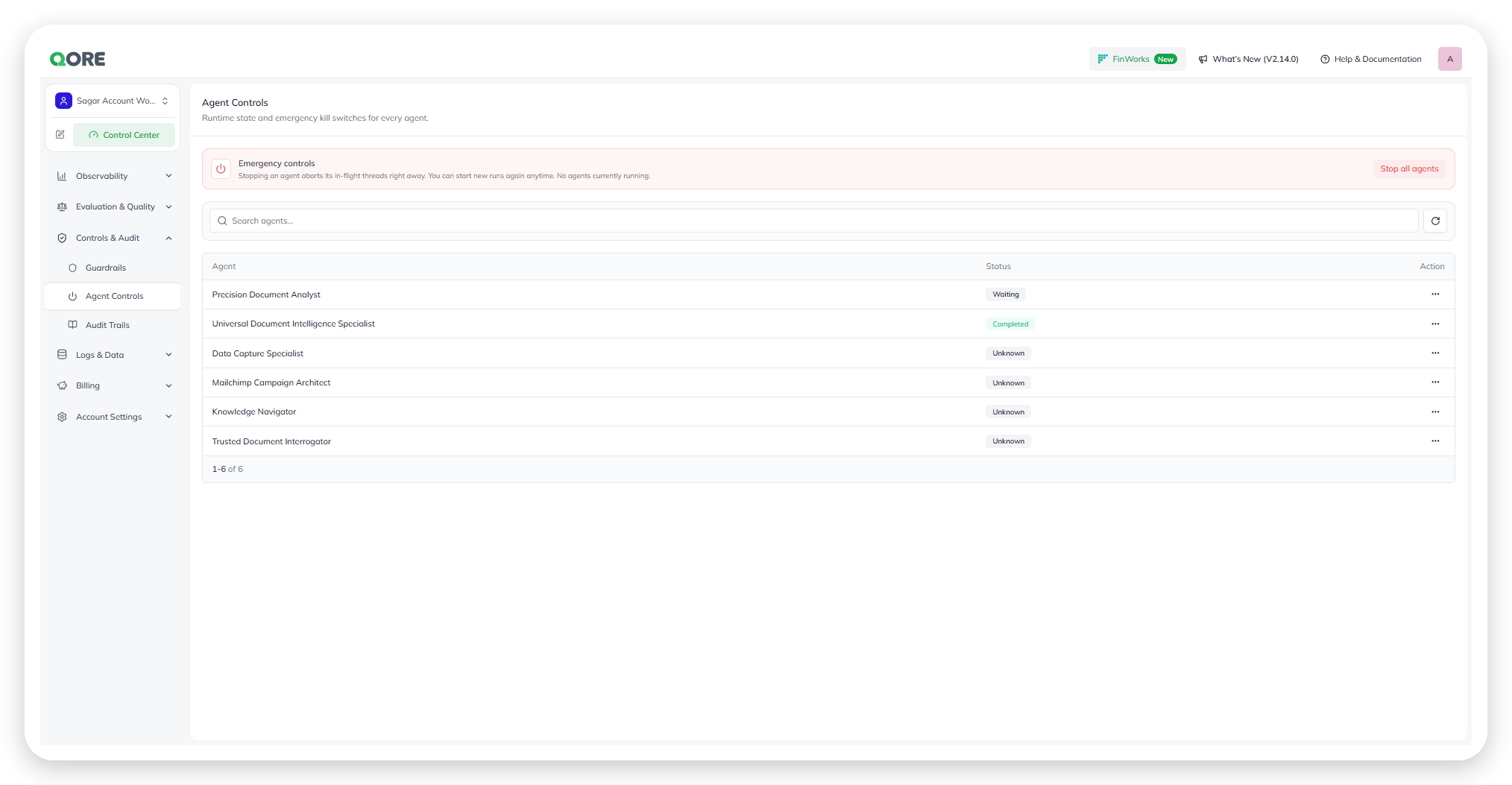Open FinWorks New feature
Viewport: 1512px width, 785px height.
click(x=1137, y=59)
